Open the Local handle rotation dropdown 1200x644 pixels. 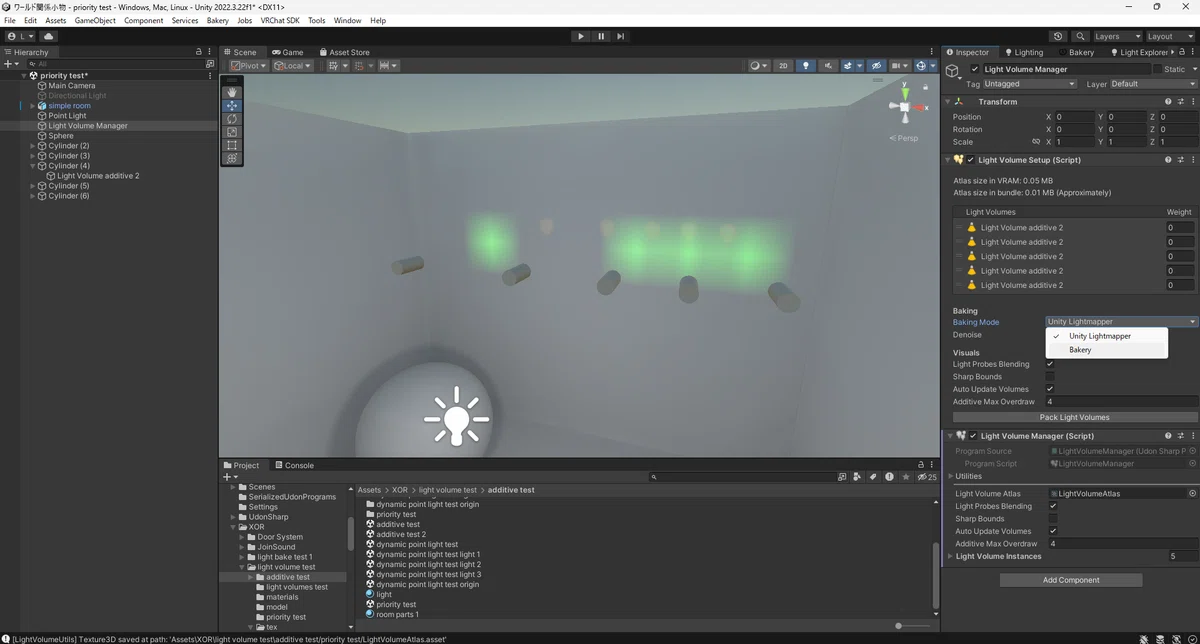click(x=293, y=66)
